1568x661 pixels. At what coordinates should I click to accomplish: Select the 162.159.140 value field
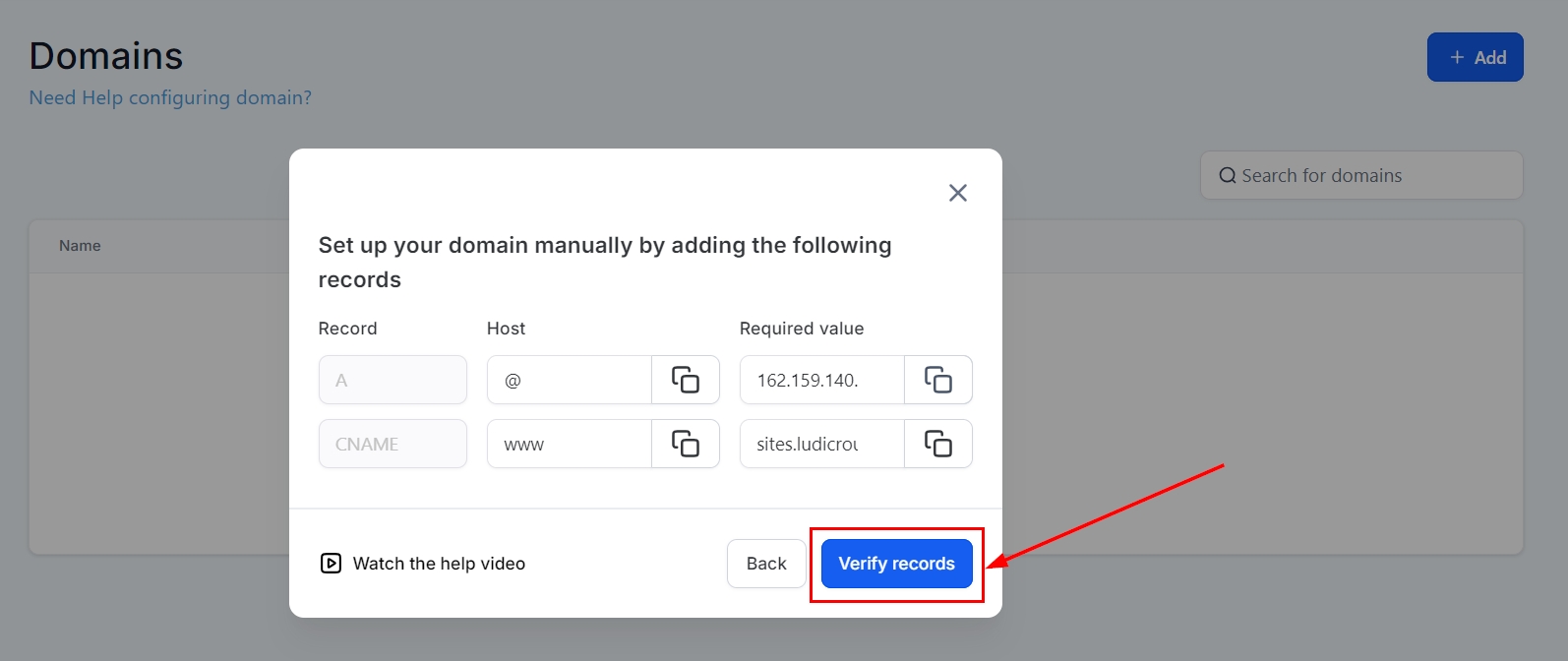(822, 380)
